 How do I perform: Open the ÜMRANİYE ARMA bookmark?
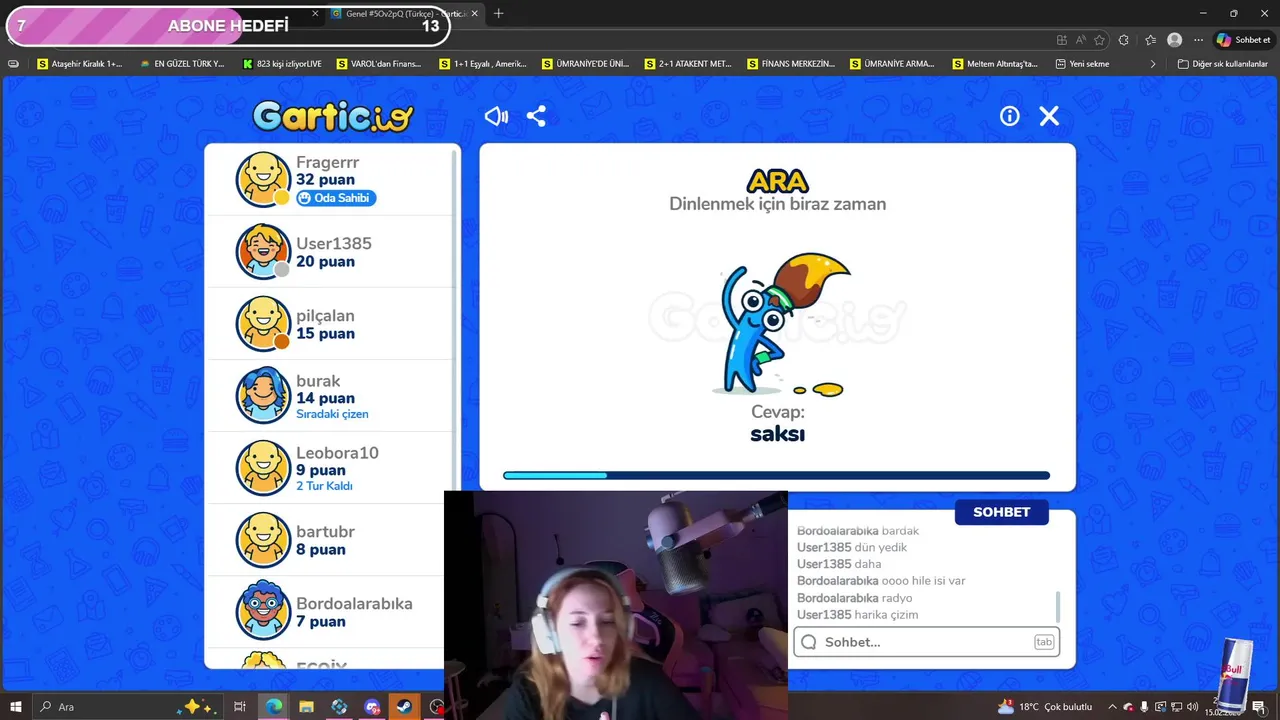892,63
